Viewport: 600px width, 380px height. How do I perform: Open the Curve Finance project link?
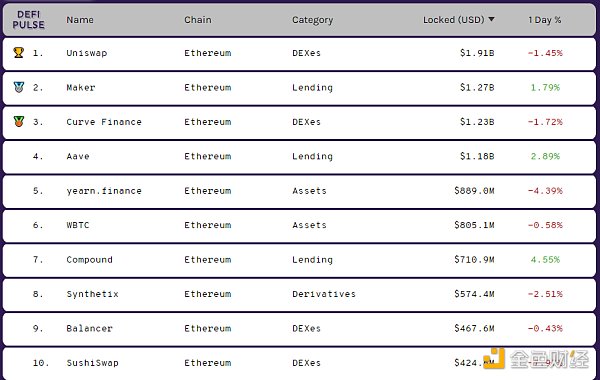click(104, 122)
